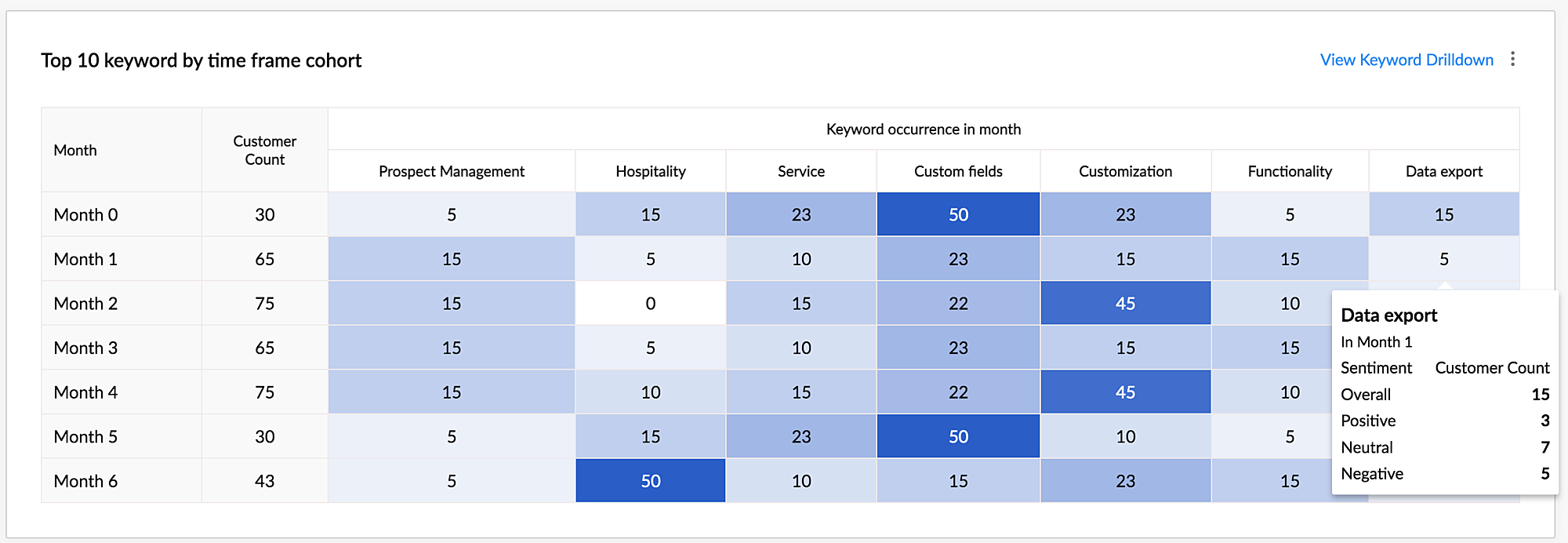Click the Customer Count column header
The height and width of the screenshot is (543, 1568).
[264, 150]
